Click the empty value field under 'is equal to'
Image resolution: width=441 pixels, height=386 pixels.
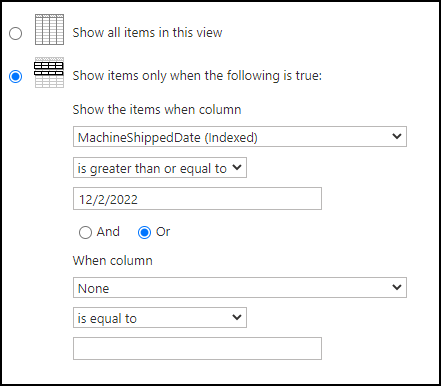197,349
